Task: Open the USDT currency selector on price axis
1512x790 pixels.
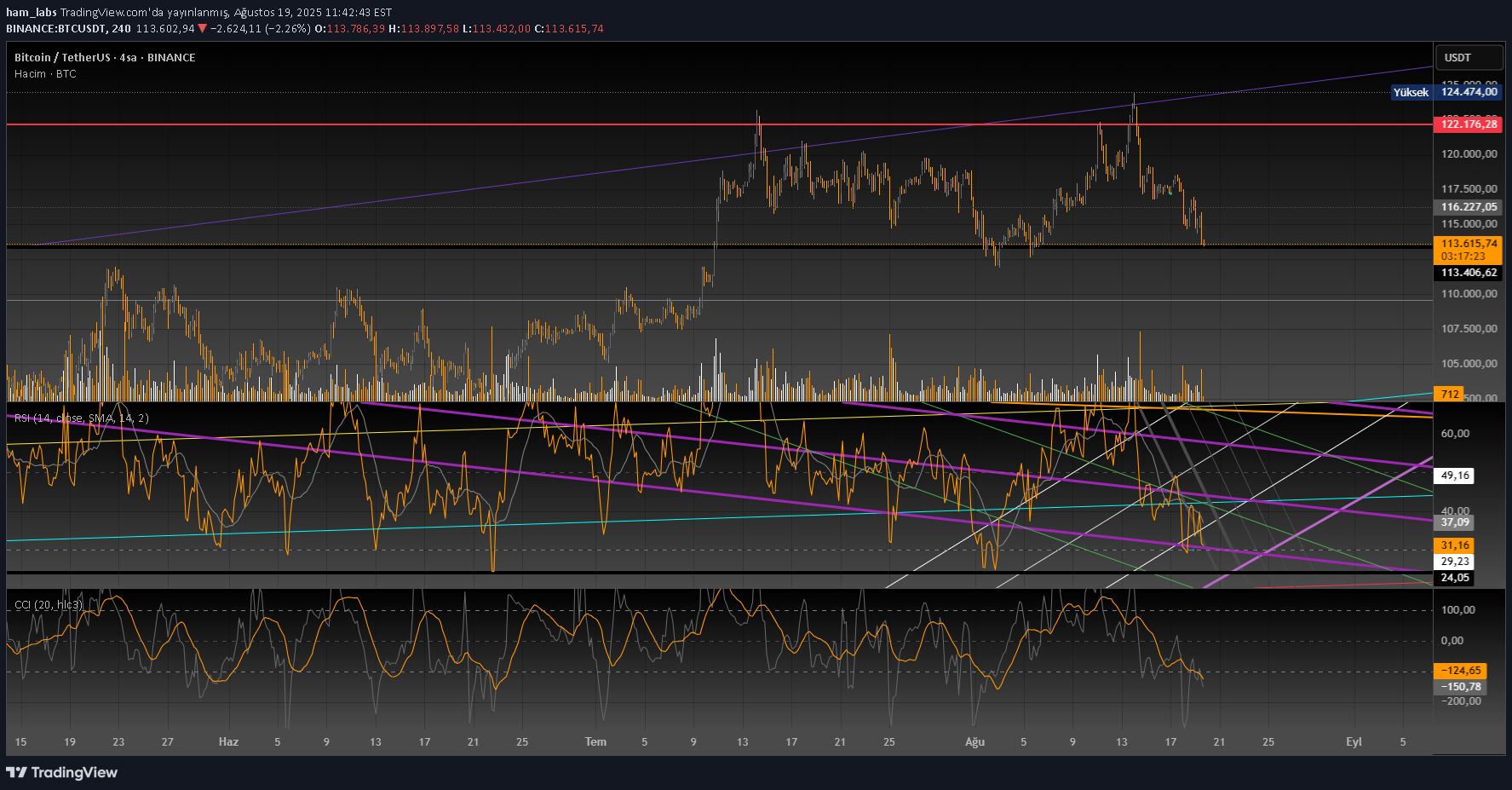Action: click(1469, 58)
